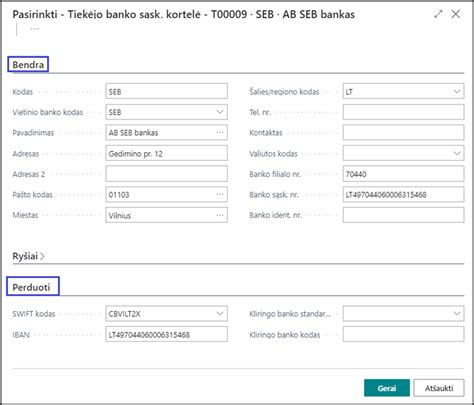Click the SWIFT kodas label

[34, 314]
